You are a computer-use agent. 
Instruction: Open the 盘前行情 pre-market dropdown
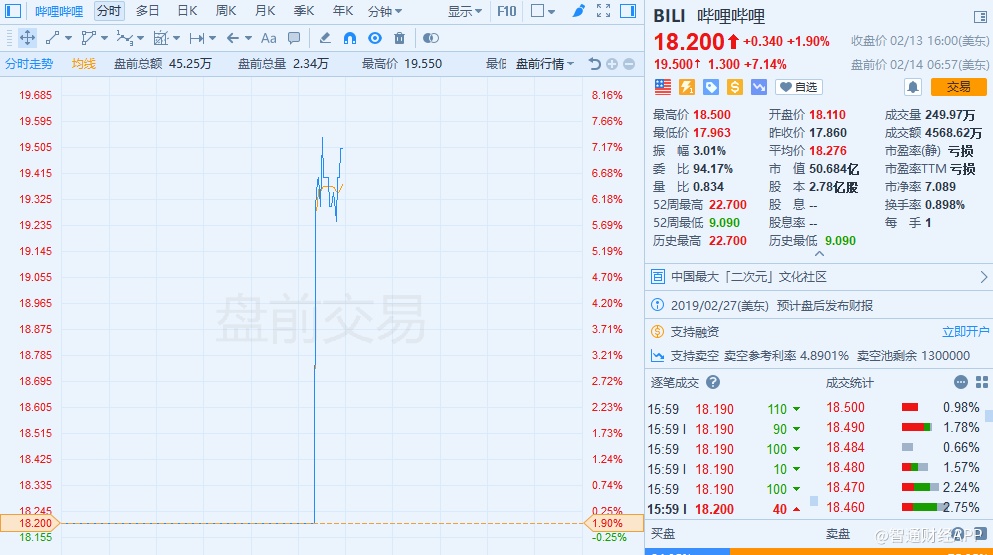pyautogui.click(x=545, y=63)
